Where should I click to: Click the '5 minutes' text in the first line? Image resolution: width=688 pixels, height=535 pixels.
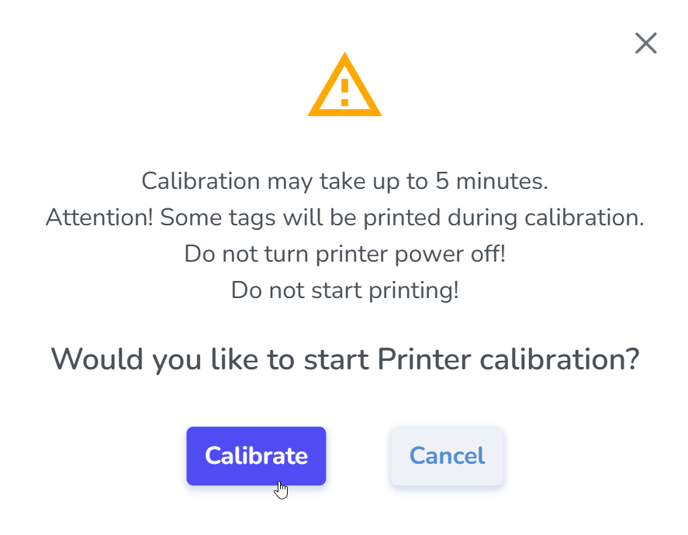coord(491,181)
